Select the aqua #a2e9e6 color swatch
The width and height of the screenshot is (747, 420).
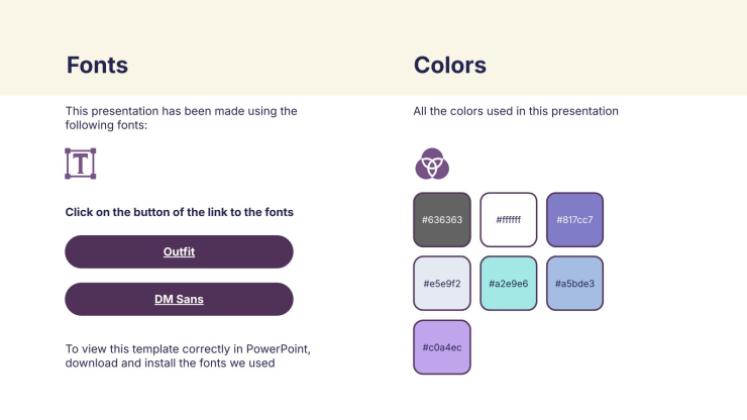[x=508, y=283]
